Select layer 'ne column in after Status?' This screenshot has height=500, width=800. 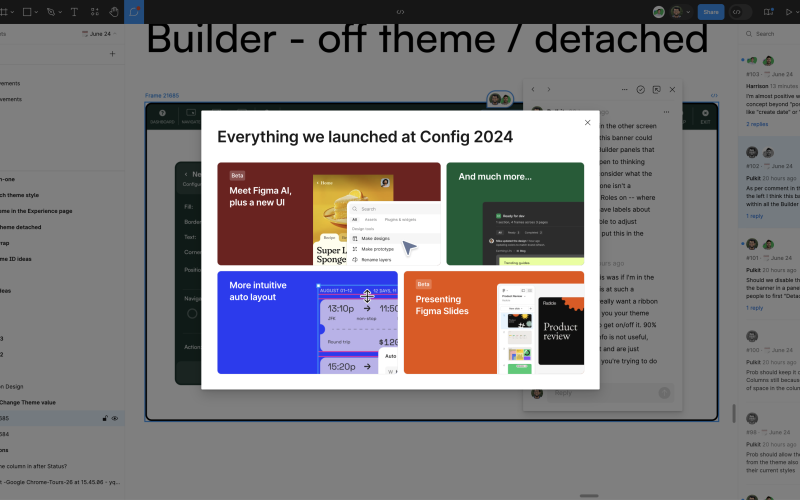34,466
